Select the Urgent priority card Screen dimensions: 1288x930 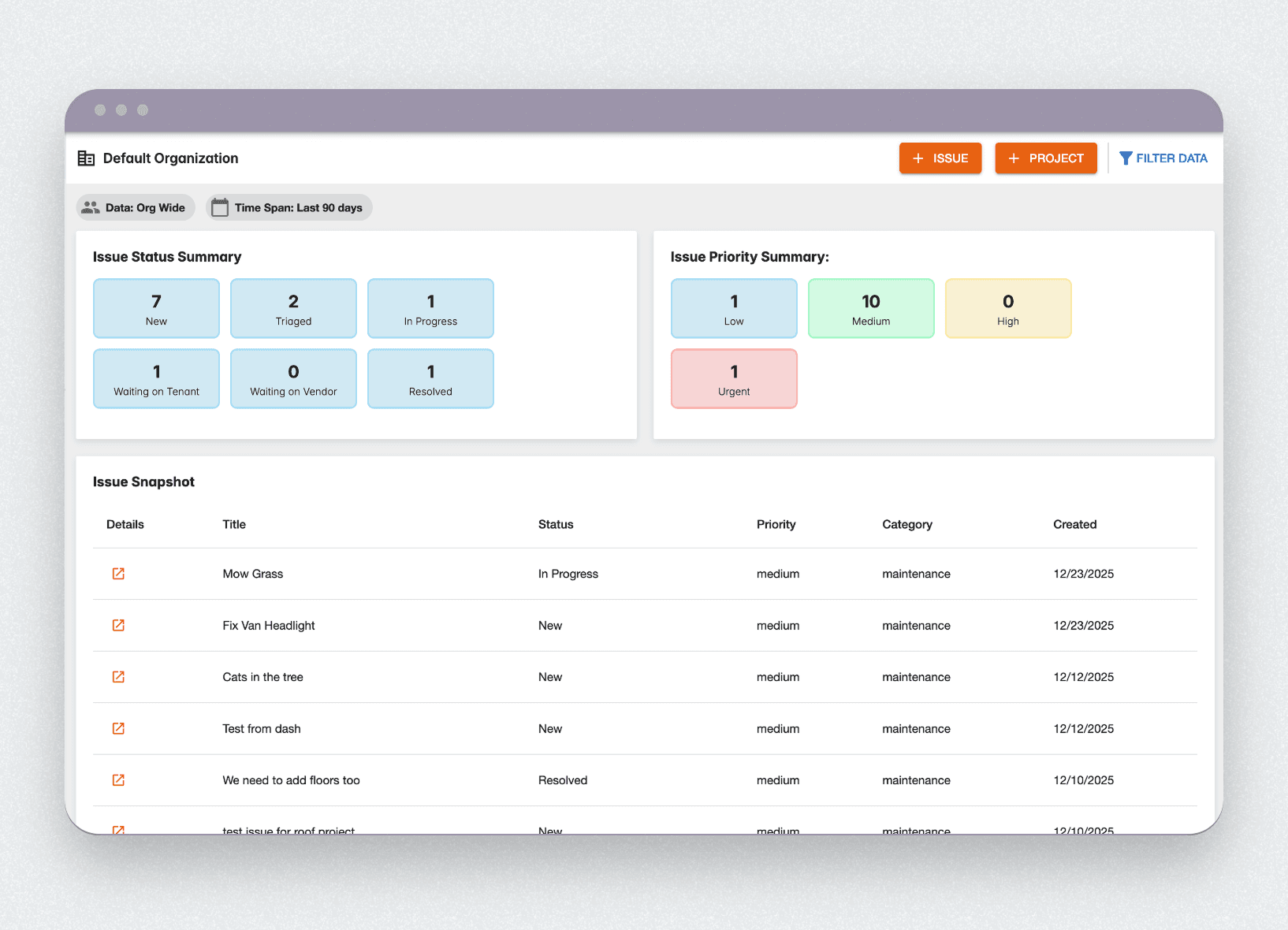[733, 378]
